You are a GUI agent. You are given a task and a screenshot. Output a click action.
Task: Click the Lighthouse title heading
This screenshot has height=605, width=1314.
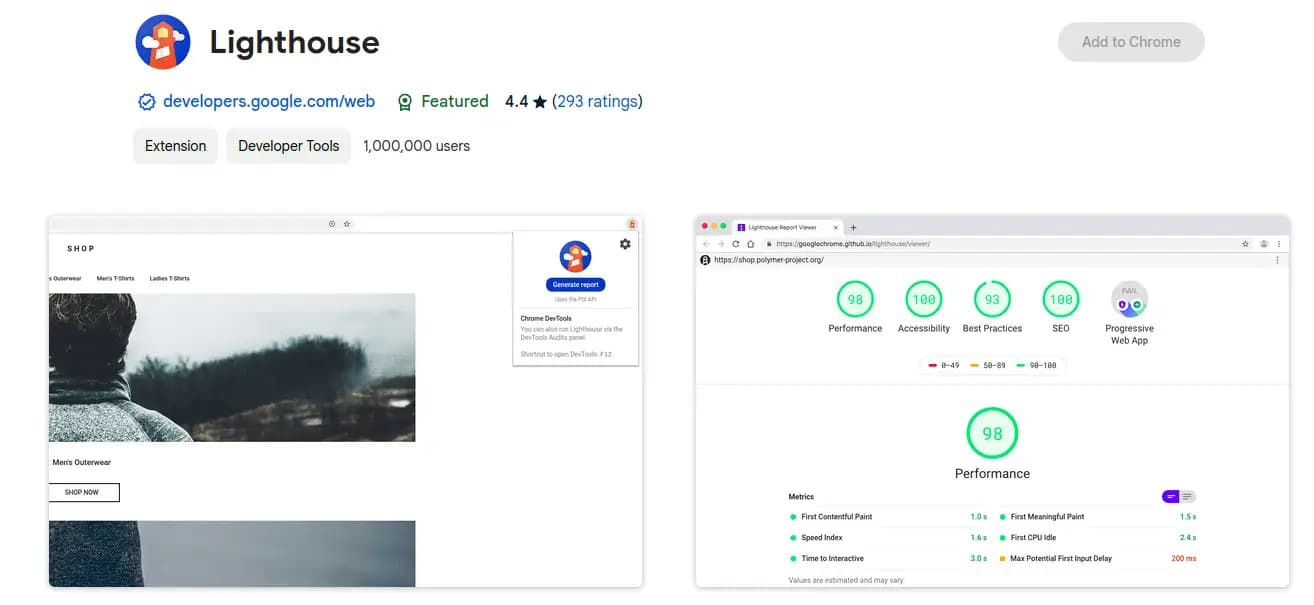pos(295,43)
